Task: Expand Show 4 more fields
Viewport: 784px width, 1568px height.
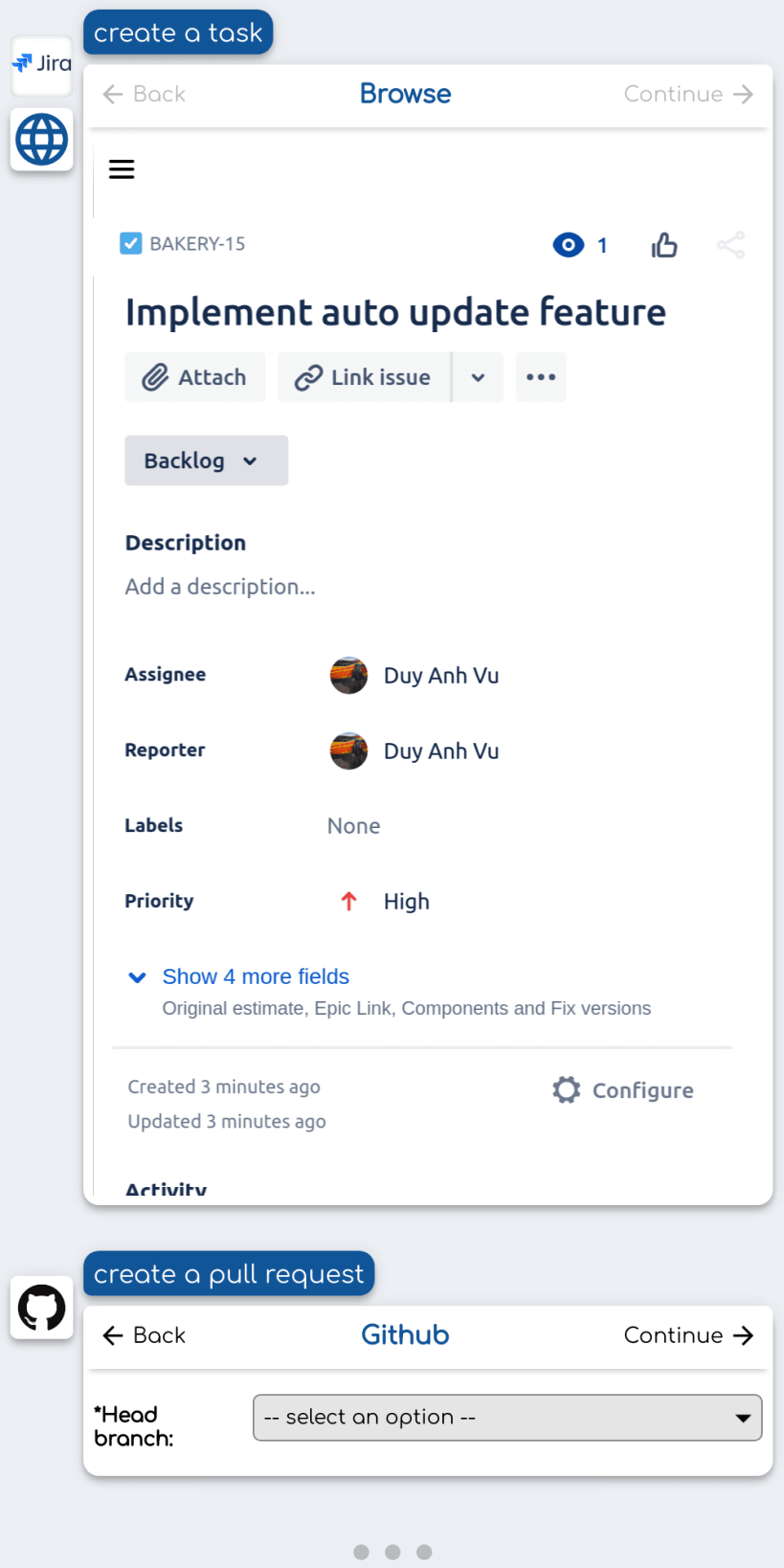Action: click(x=255, y=976)
